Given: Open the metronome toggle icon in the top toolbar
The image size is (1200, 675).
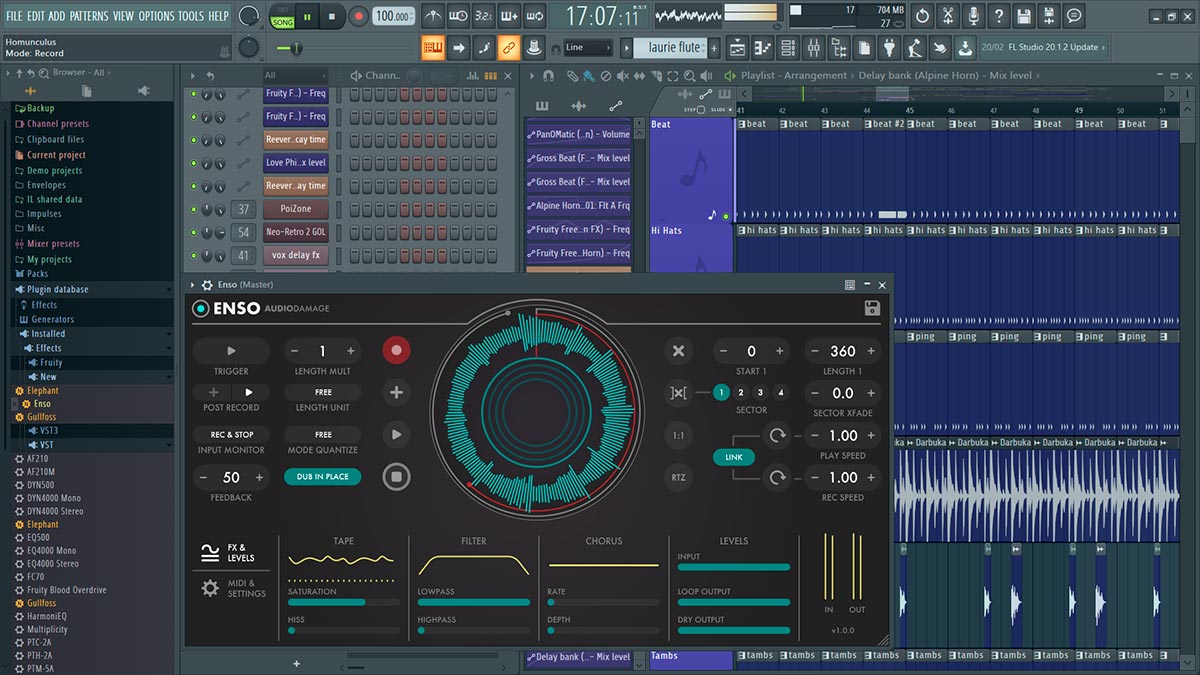Looking at the screenshot, I should pyautogui.click(x=433, y=16).
